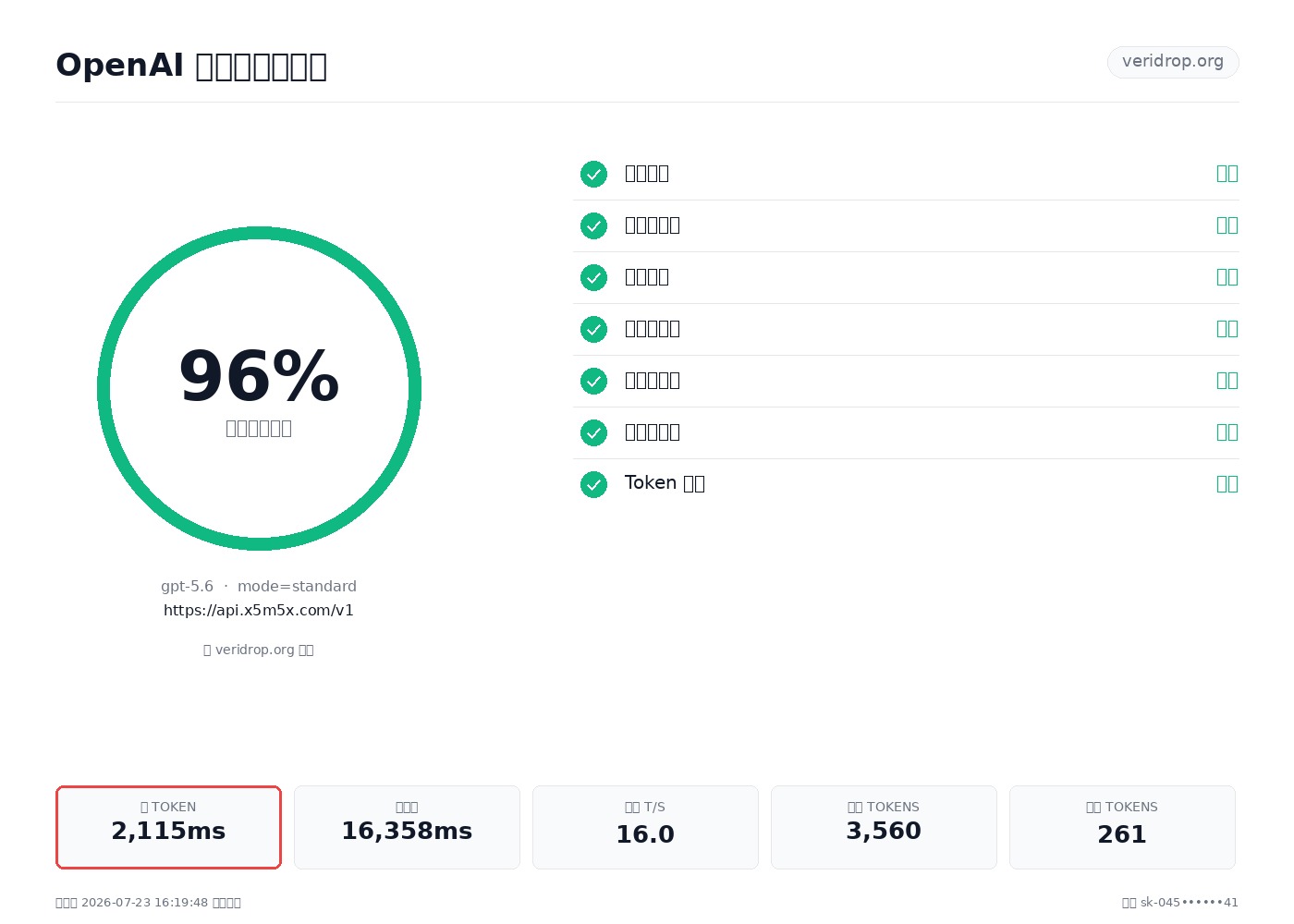Click the fifth checklist row's check icon
1294x924 pixels.
pyautogui.click(x=593, y=381)
